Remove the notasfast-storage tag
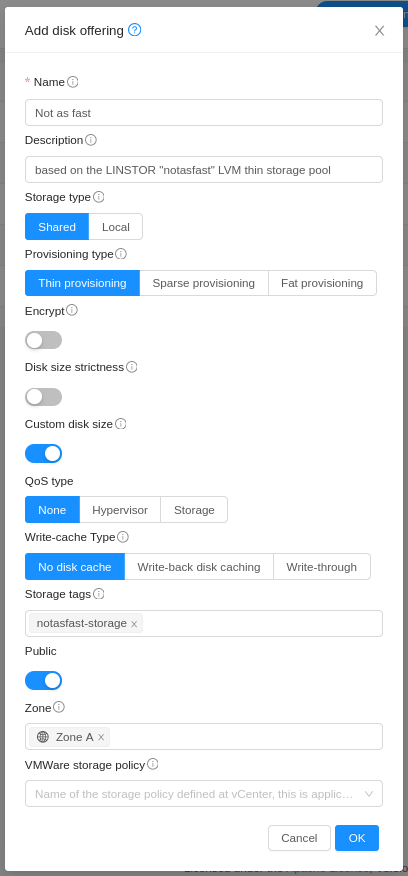Viewport: 408px width, 876px height. coord(134,624)
